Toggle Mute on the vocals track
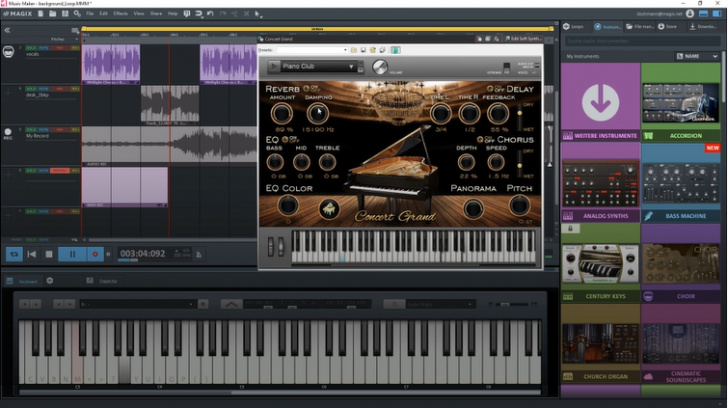728x408 pixels. (x=44, y=48)
